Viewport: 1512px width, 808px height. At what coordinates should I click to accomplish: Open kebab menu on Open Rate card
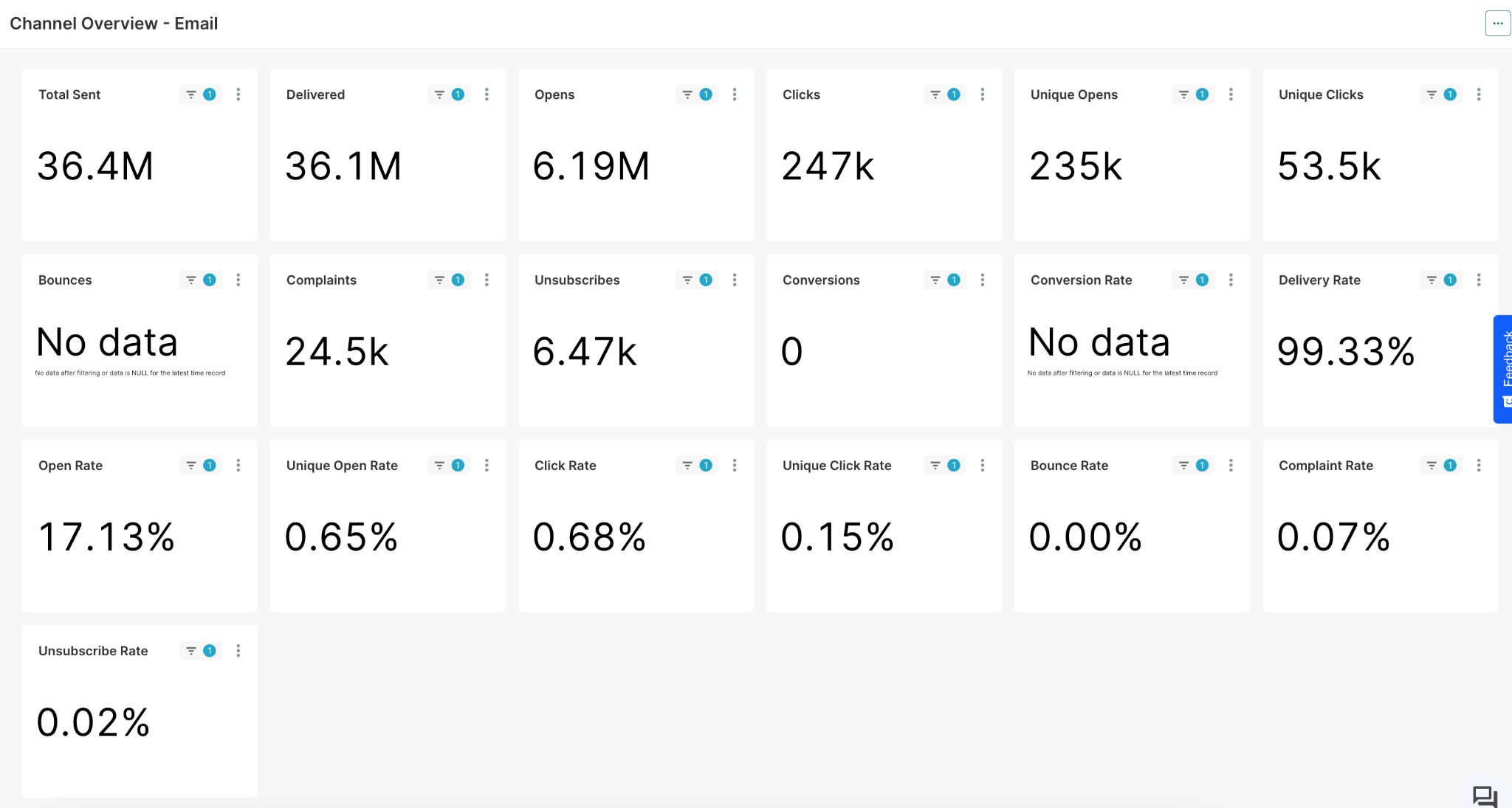(x=238, y=466)
